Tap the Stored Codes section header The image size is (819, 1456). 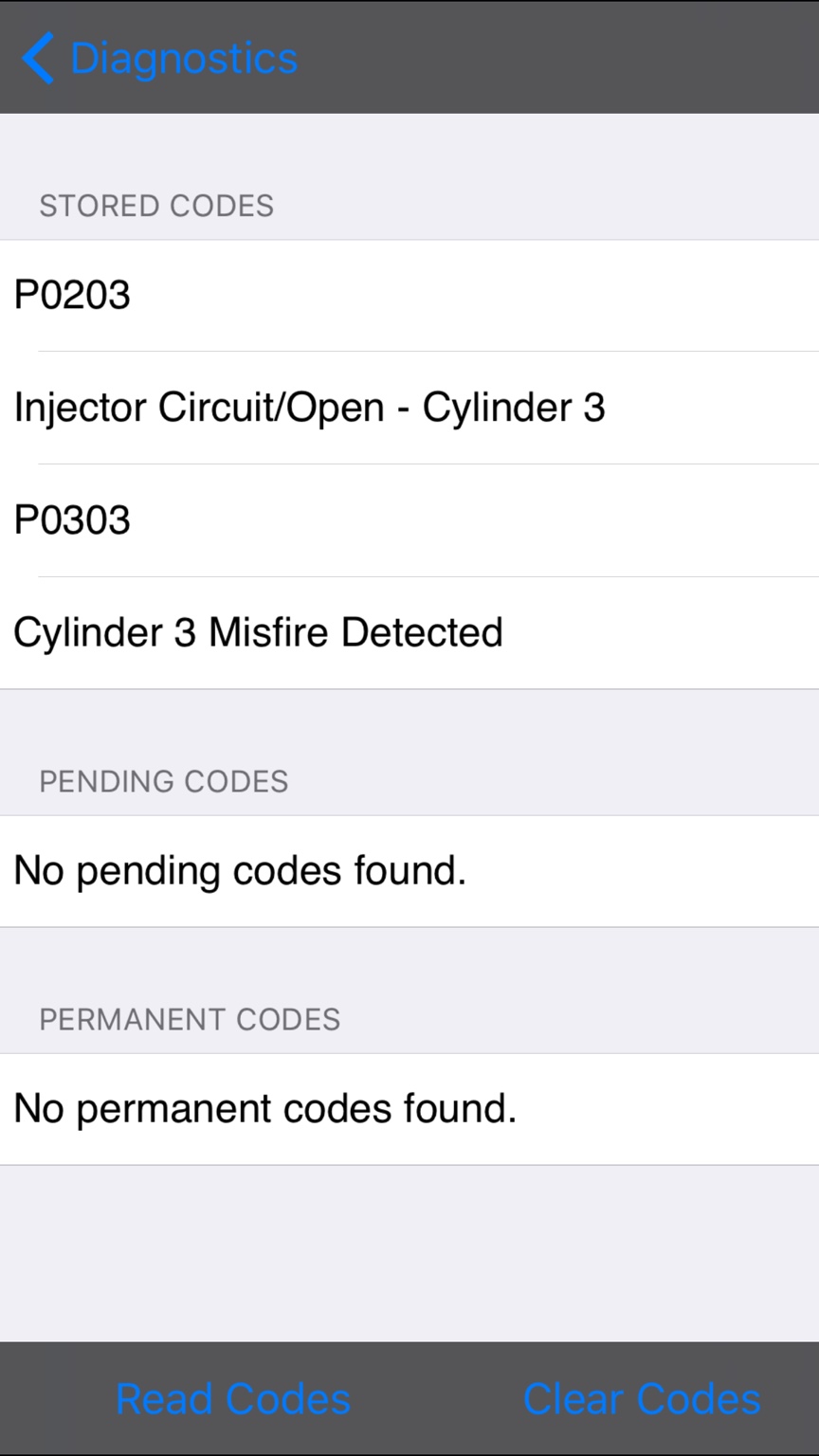156,206
